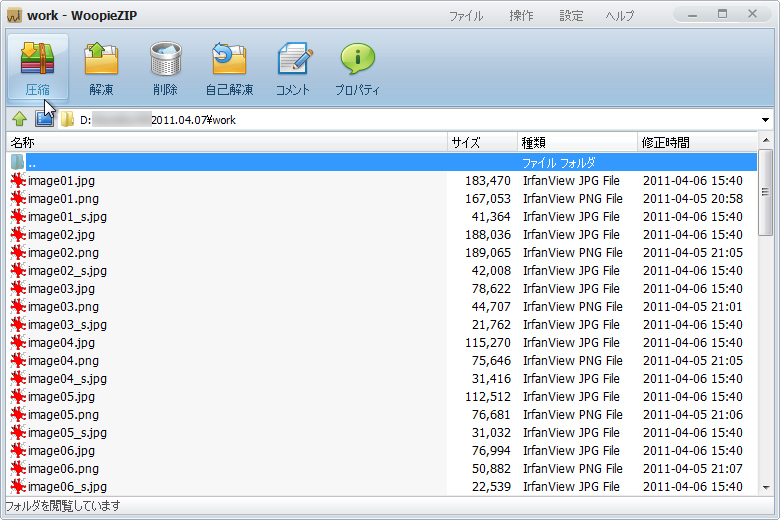The width and height of the screenshot is (780, 520).
Task: Click the icon of image04.jpg
Action: [18, 342]
